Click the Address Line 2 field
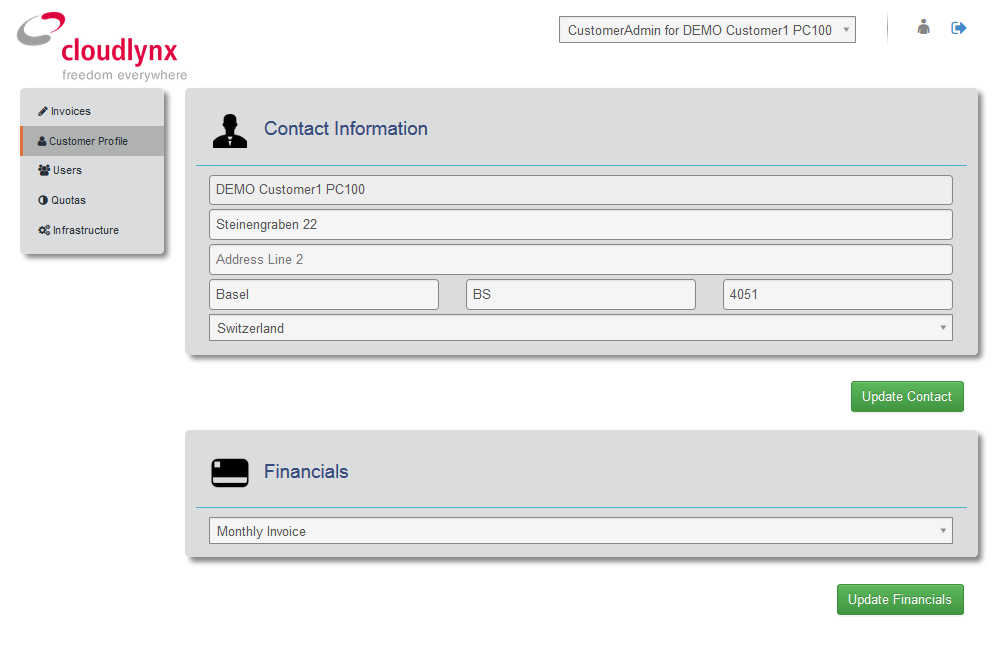This screenshot has width=995, height=651. pos(581,260)
